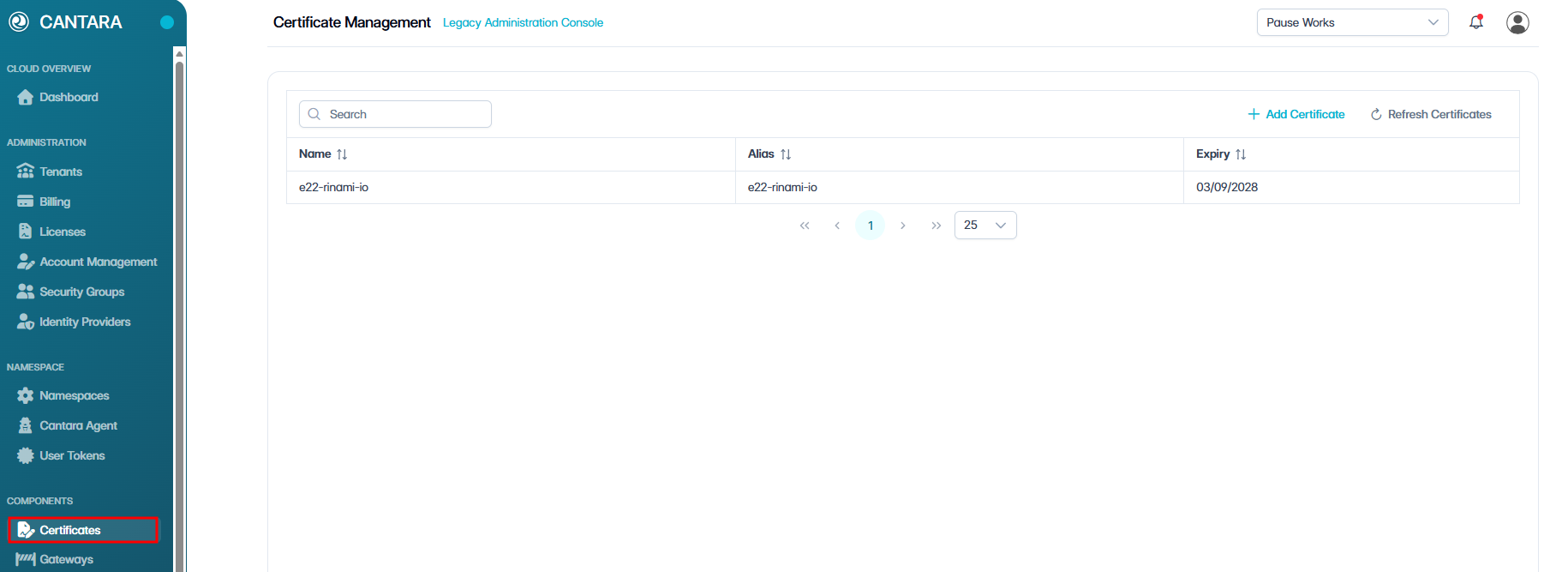Expand the Pause Works tenant dropdown
Image resolution: width=1568 pixels, height=572 pixels.
(1352, 22)
